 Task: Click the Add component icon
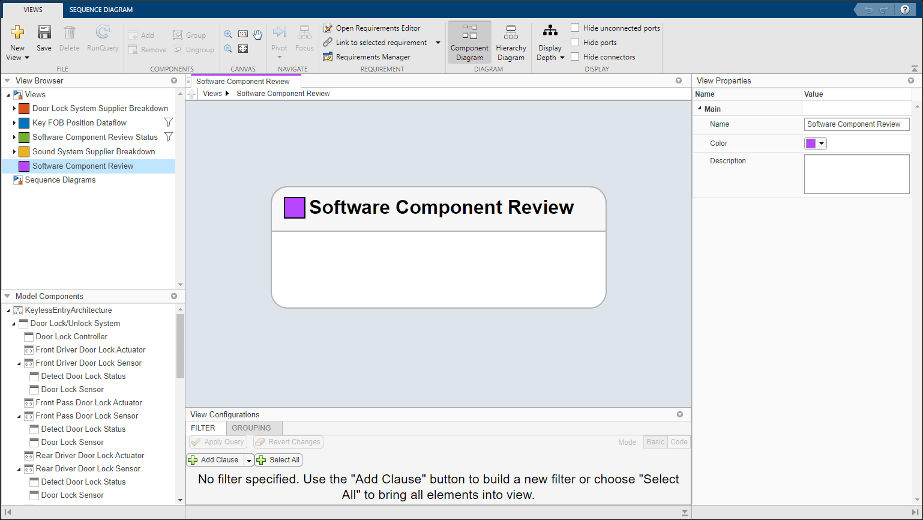coord(133,35)
